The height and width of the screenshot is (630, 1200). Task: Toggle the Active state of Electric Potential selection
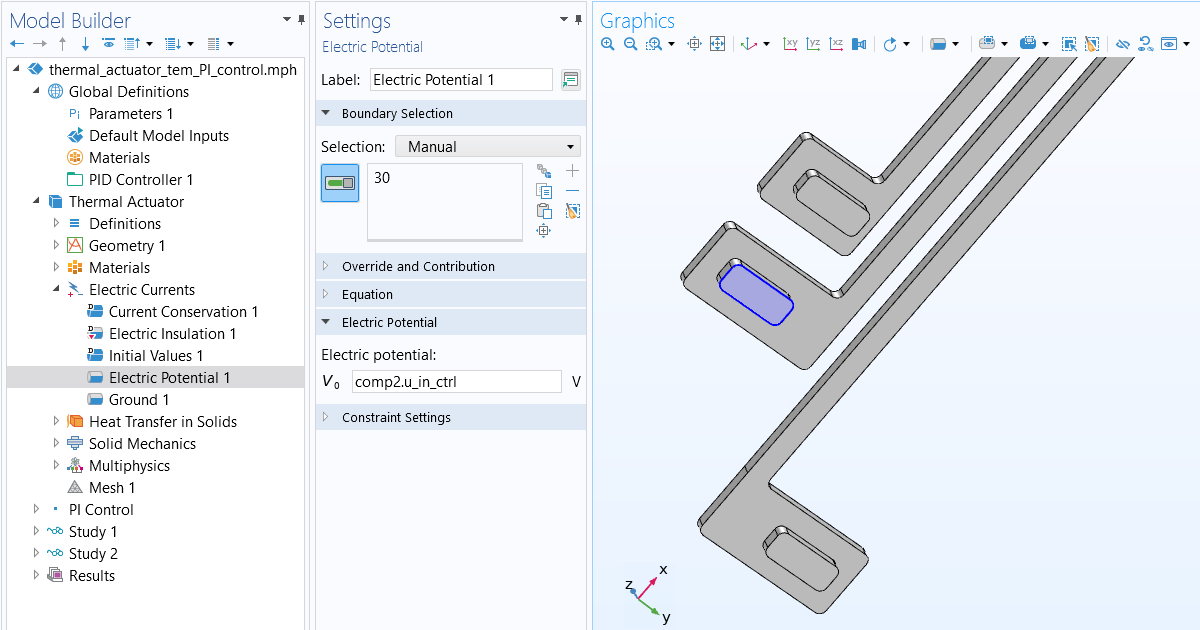pos(339,183)
